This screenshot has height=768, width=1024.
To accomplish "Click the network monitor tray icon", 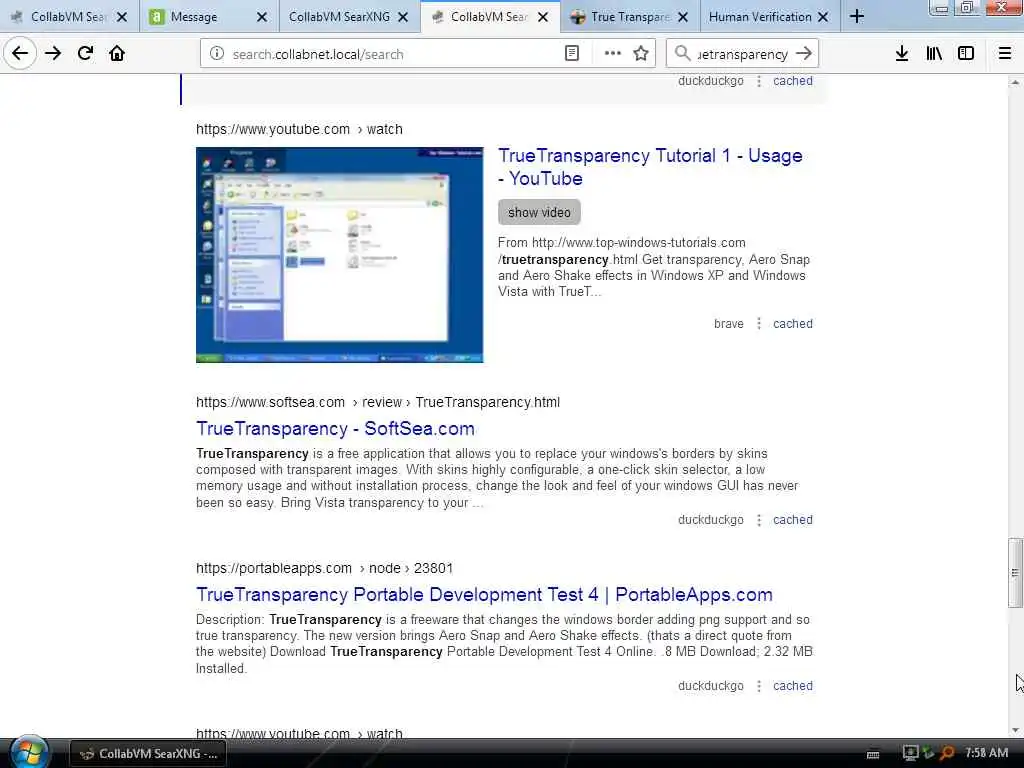I will click(x=910, y=753).
